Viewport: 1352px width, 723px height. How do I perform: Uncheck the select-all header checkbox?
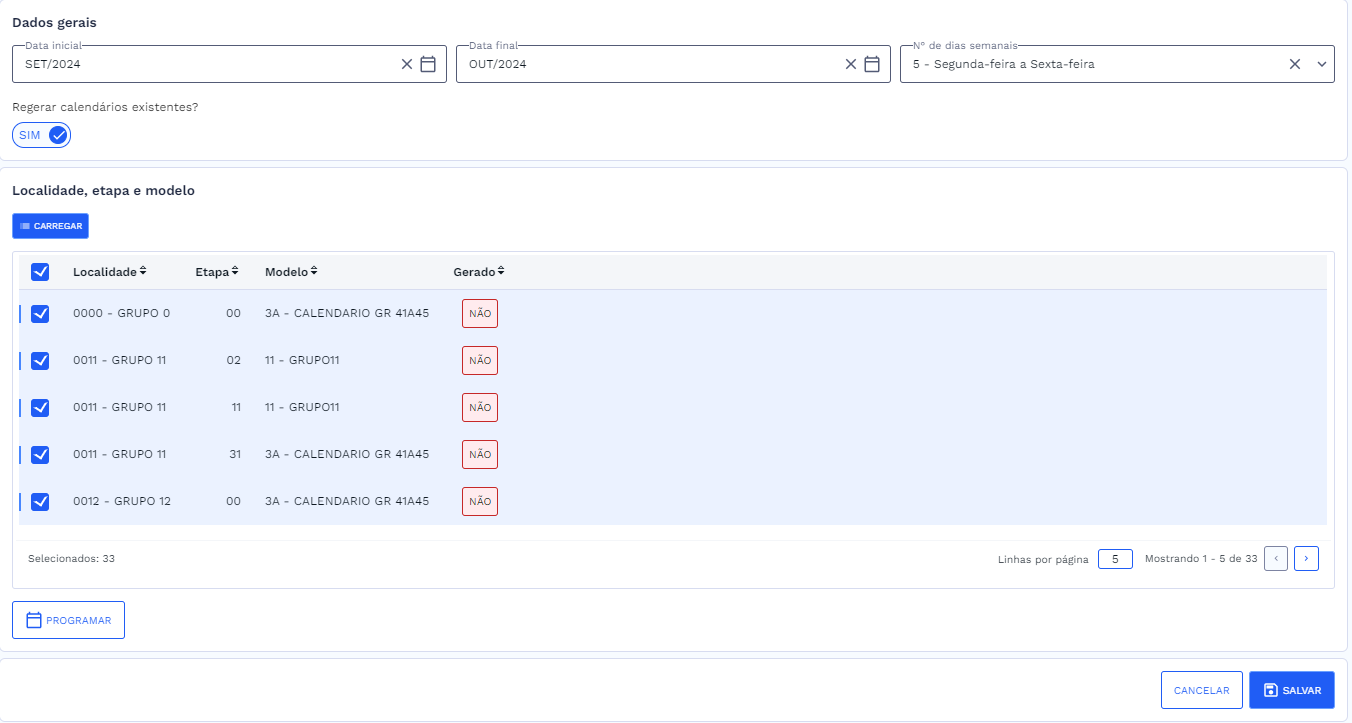40,272
